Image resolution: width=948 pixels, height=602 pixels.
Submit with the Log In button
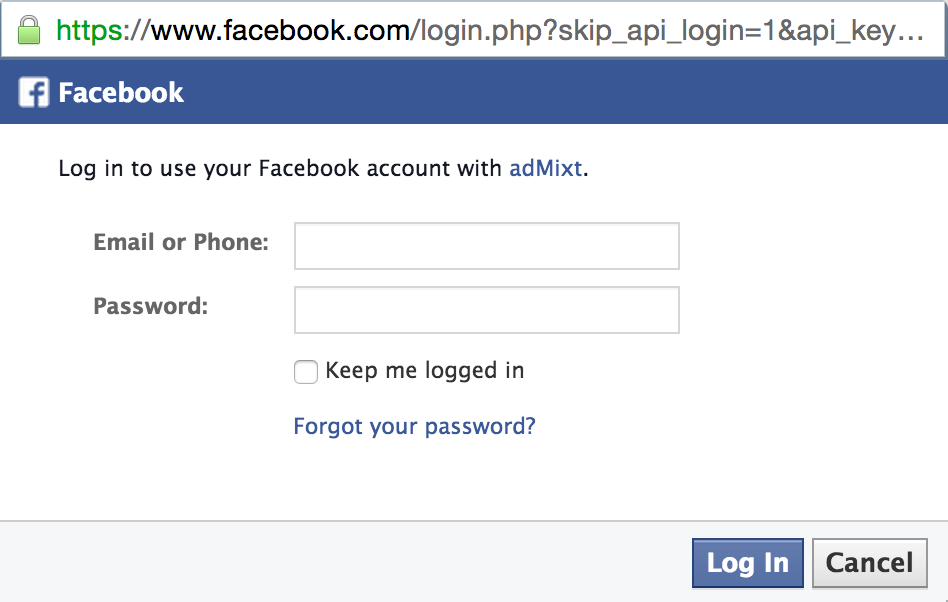click(x=748, y=563)
